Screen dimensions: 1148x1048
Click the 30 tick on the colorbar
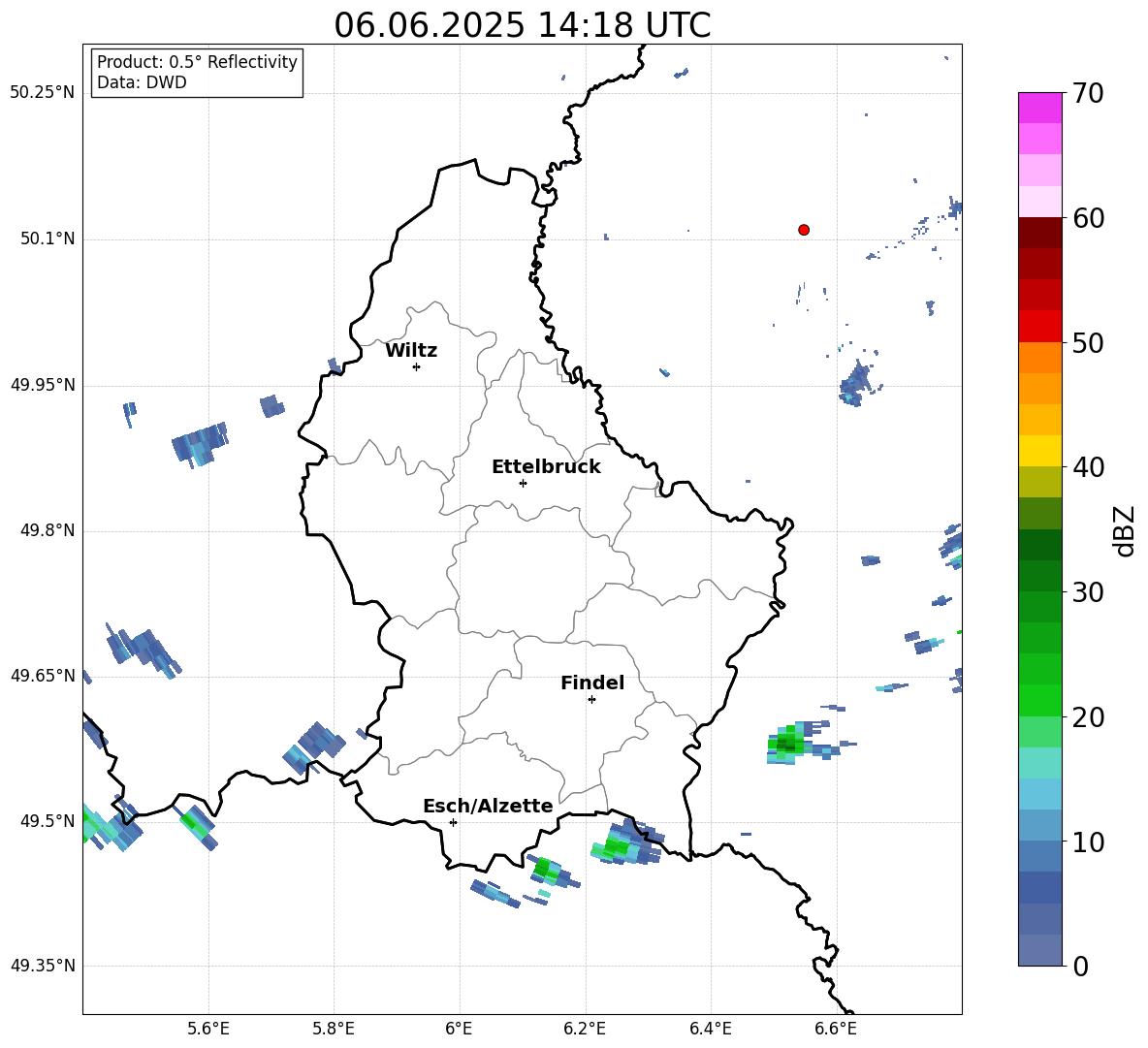[x=1087, y=592]
